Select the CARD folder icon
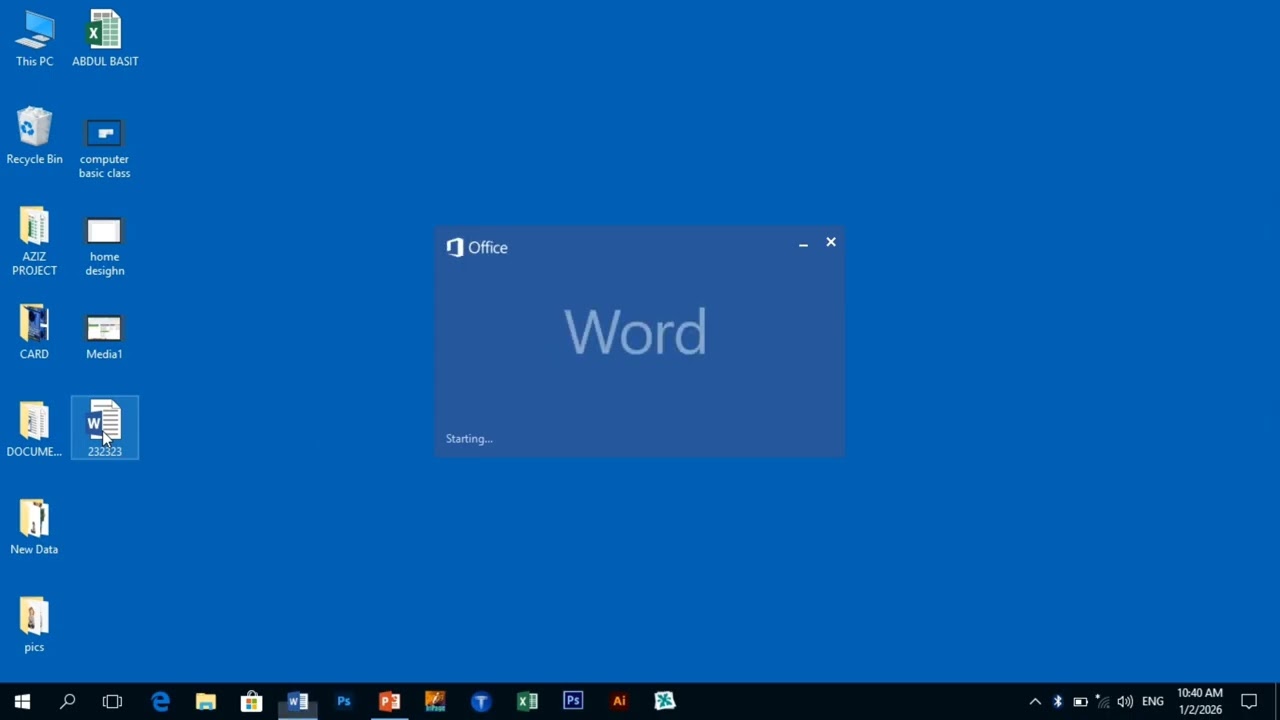 [34, 333]
